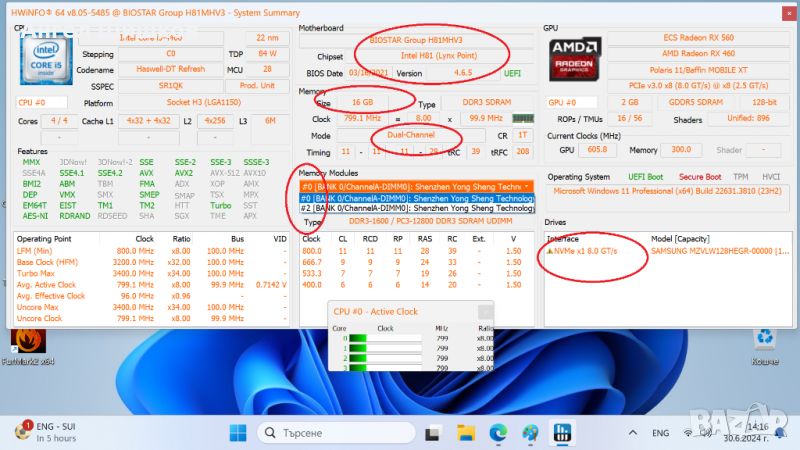Click the GPU clock 605.8 value

pyautogui.click(x=597, y=149)
